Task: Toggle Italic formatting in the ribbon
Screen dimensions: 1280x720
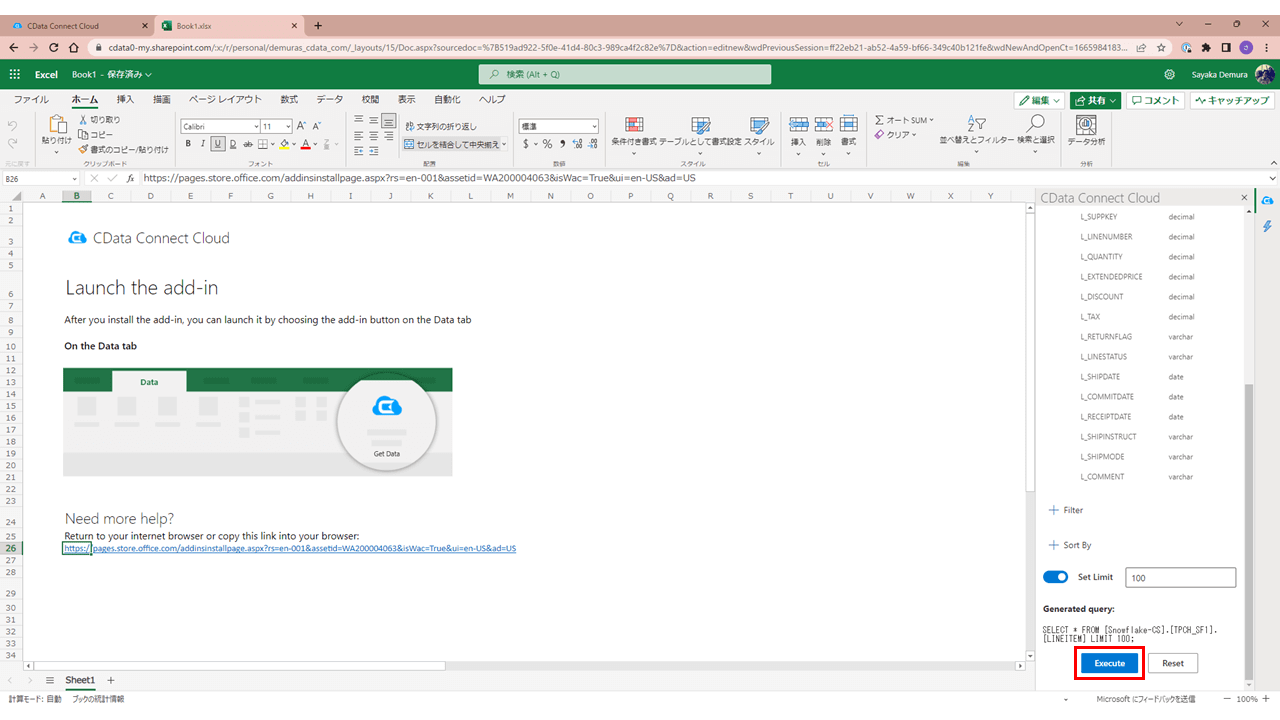Action: tap(202, 144)
